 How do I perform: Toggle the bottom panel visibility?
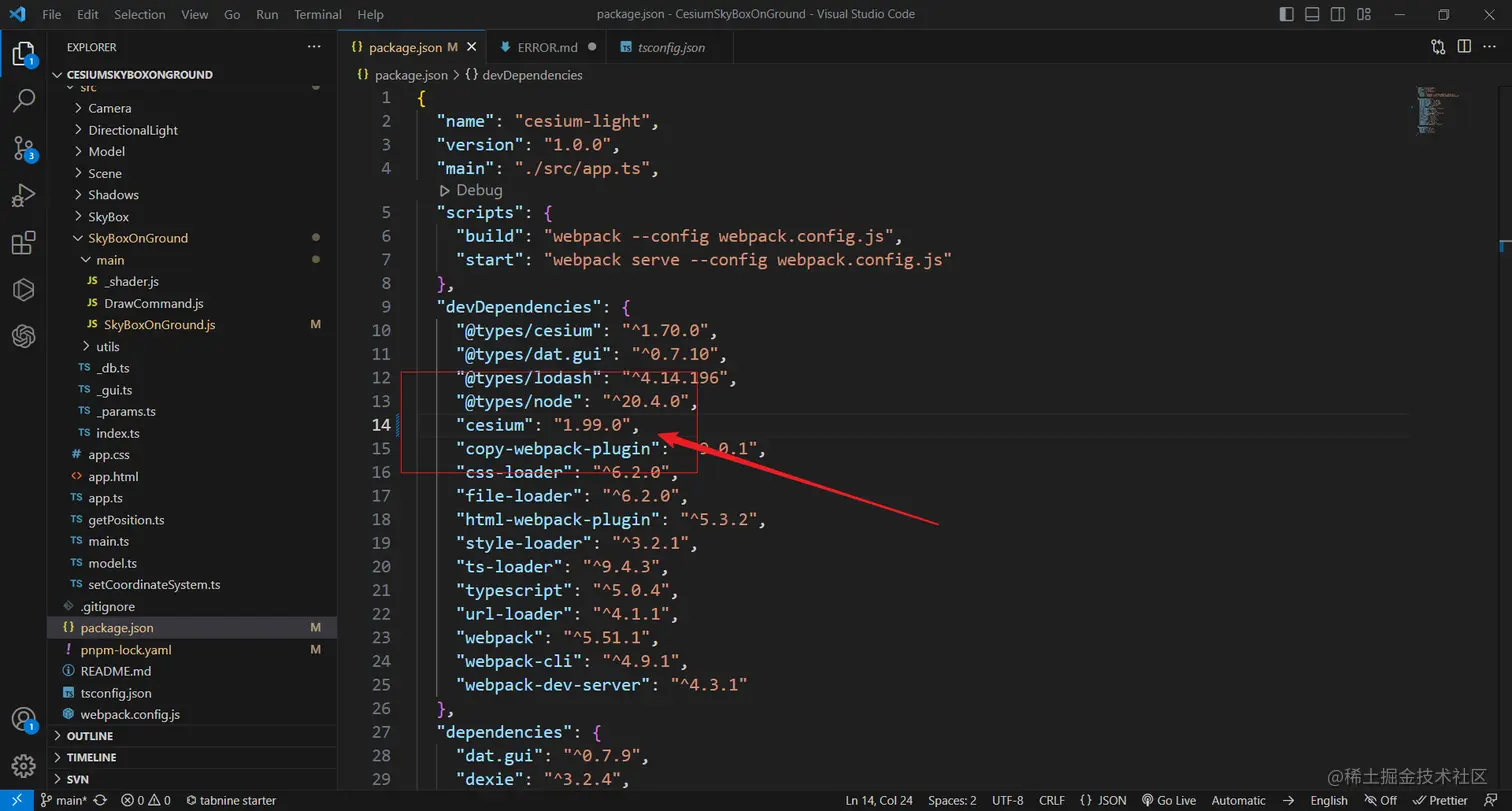tap(1312, 14)
